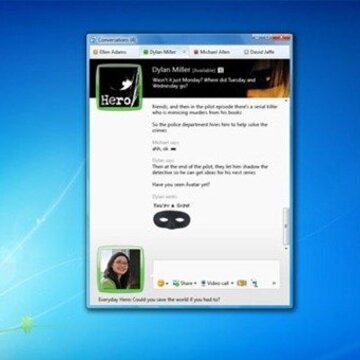Click the small icon next to Dylan Miller's Available status
Viewport: 360px width, 360px height.
[x=221, y=70]
